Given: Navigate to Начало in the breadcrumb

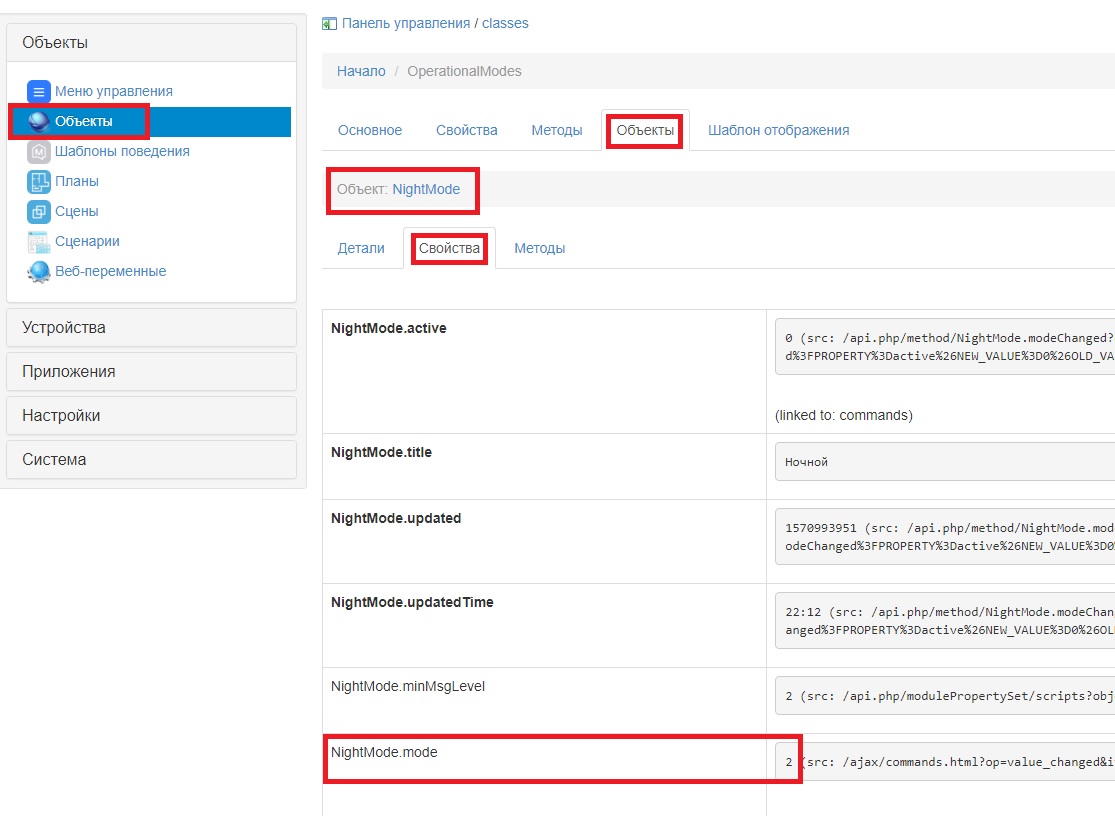Looking at the screenshot, I should (x=361, y=71).
